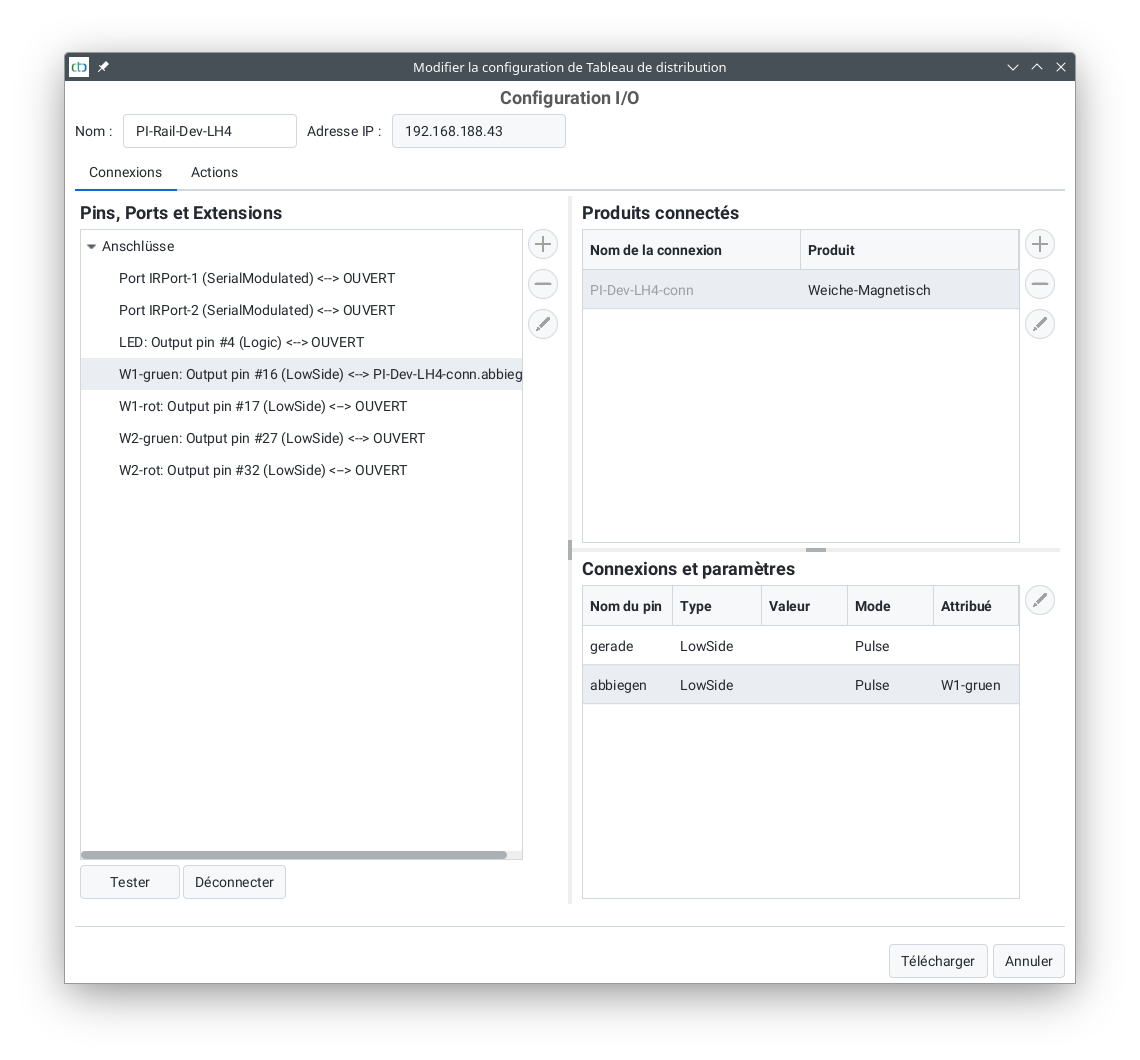
Task: Cancel the dialog with Annuler
Action: tap(1028, 961)
